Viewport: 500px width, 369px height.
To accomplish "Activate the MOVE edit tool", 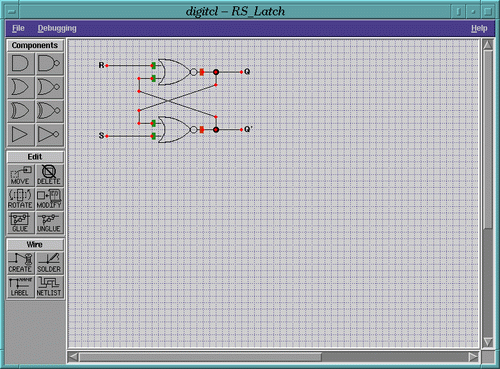I will pyautogui.click(x=20, y=175).
